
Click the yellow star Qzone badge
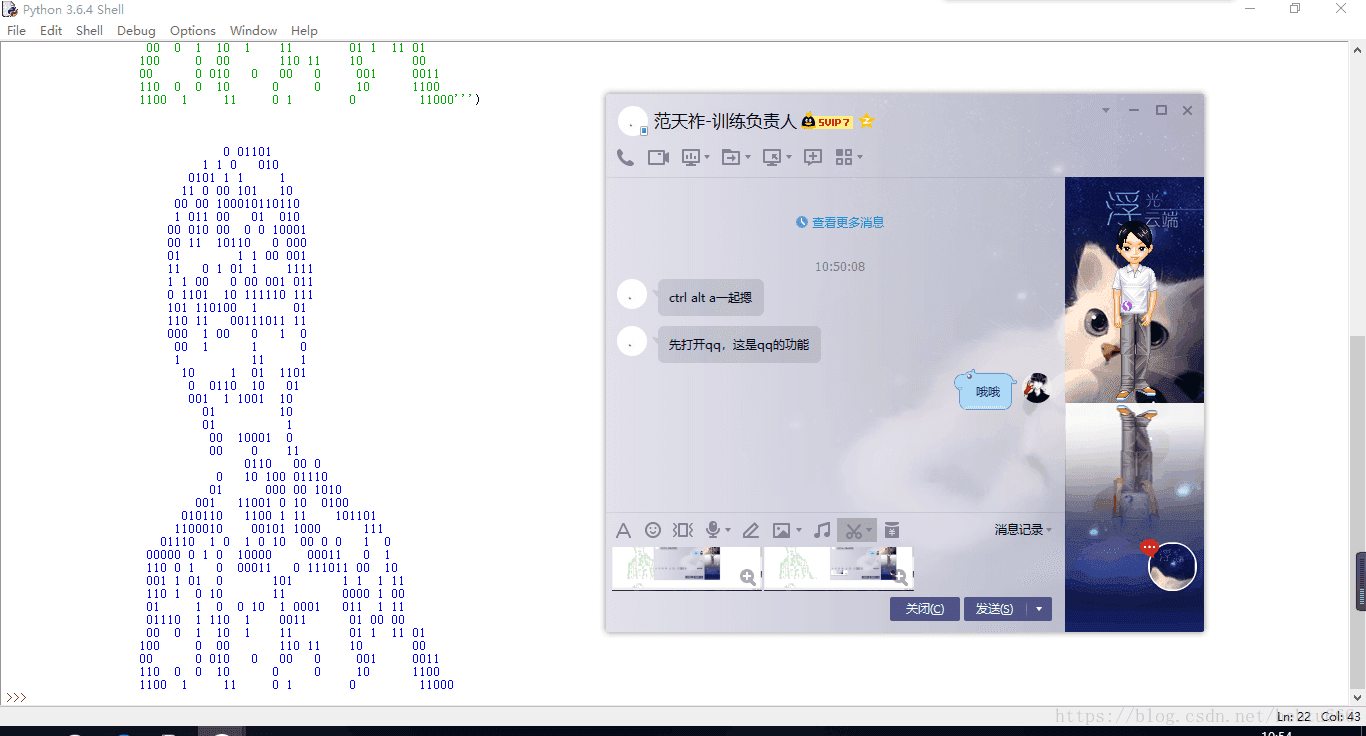tap(867, 122)
